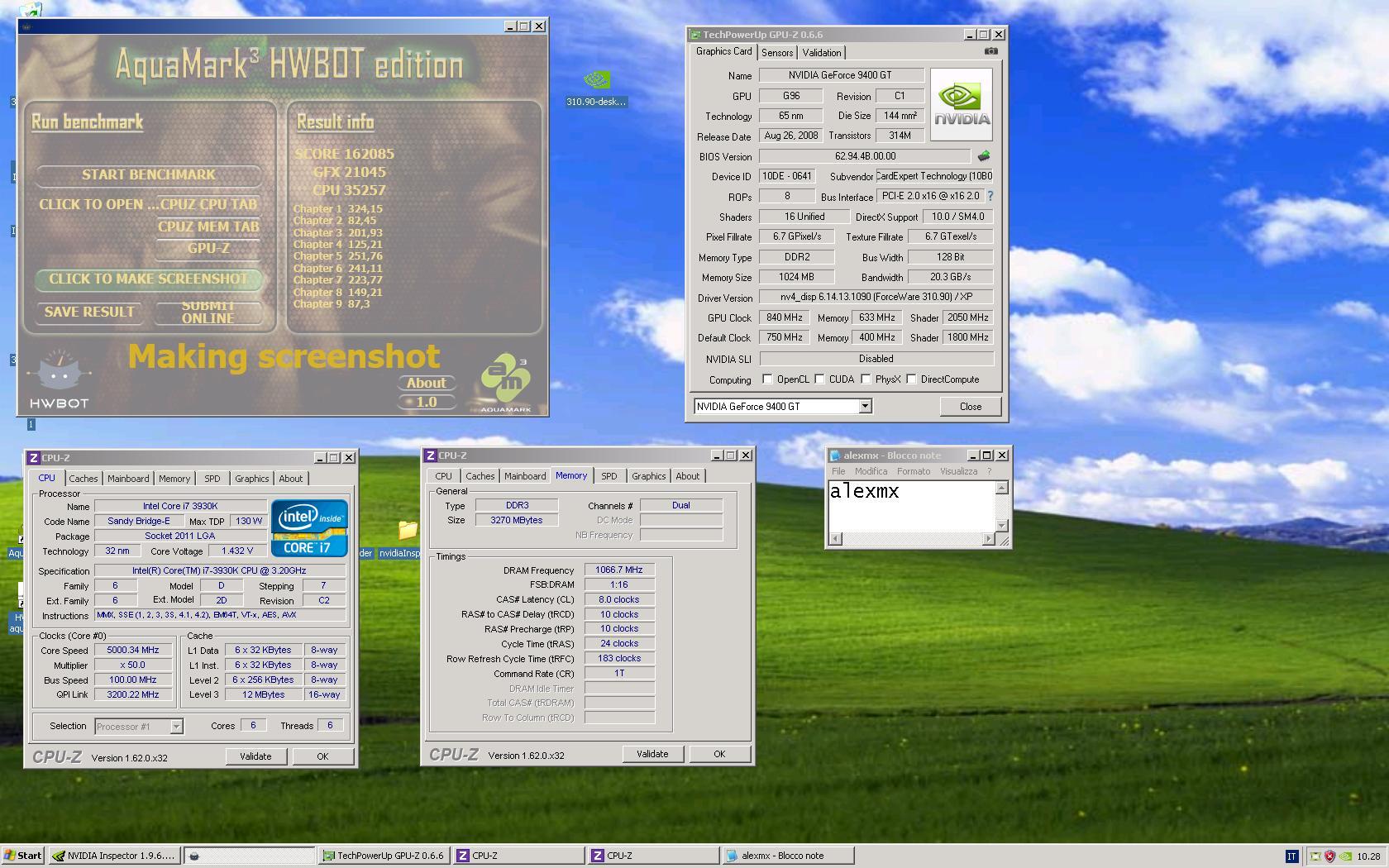
Task: Click the Italian language indicator in the tray
Action: (1291, 856)
